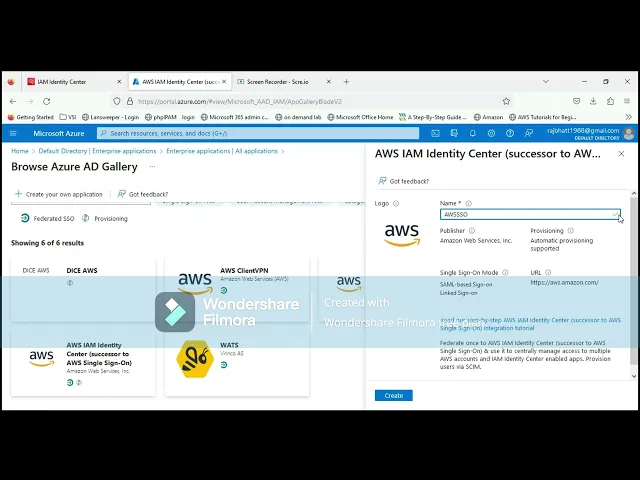Open the ellipsis next to Browse Azure AD Gallery

pyautogui.click(x=152, y=167)
